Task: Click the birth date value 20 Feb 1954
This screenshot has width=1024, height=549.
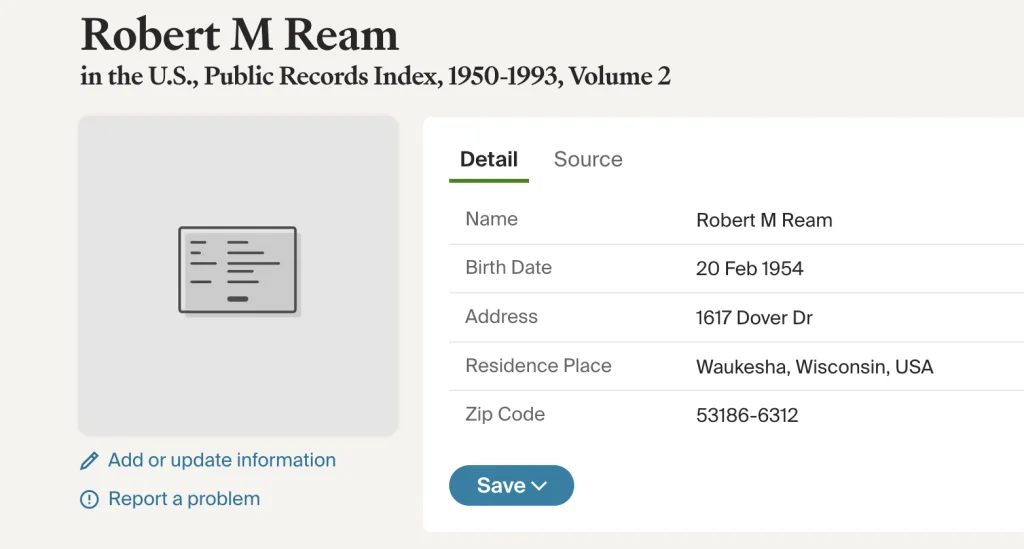Action: pos(749,269)
